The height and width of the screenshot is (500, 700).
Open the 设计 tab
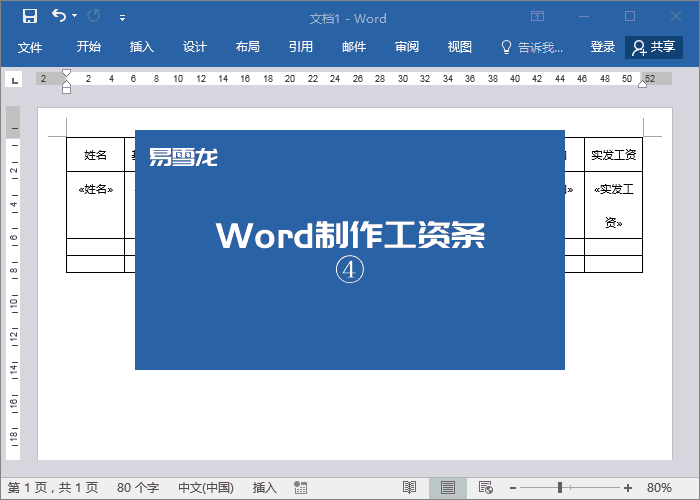195,47
